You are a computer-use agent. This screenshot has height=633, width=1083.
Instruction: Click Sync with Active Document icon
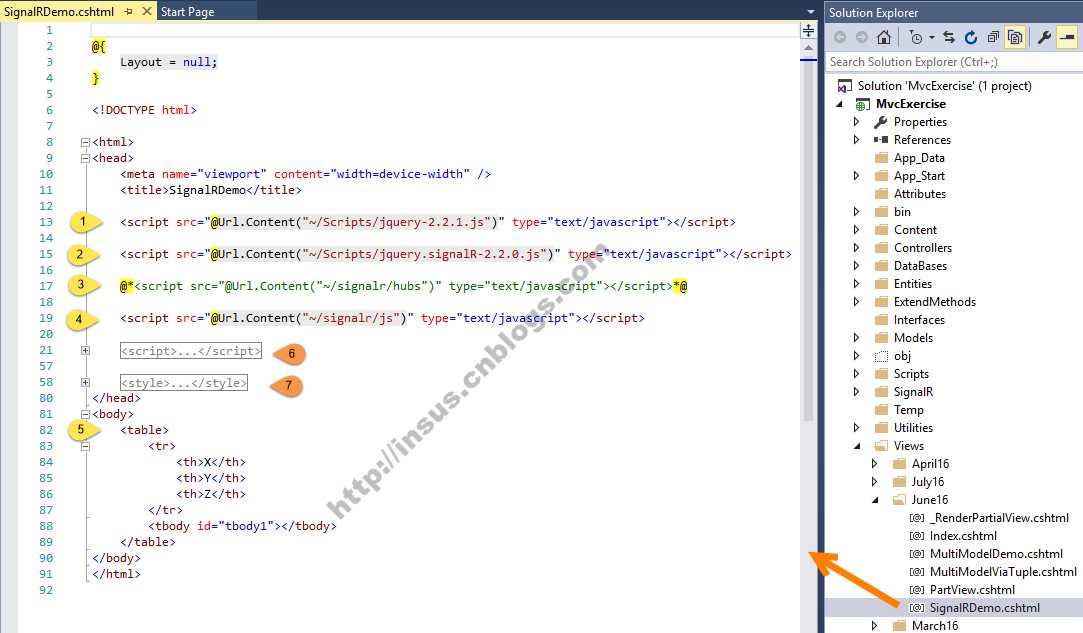pyautogui.click(x=949, y=37)
